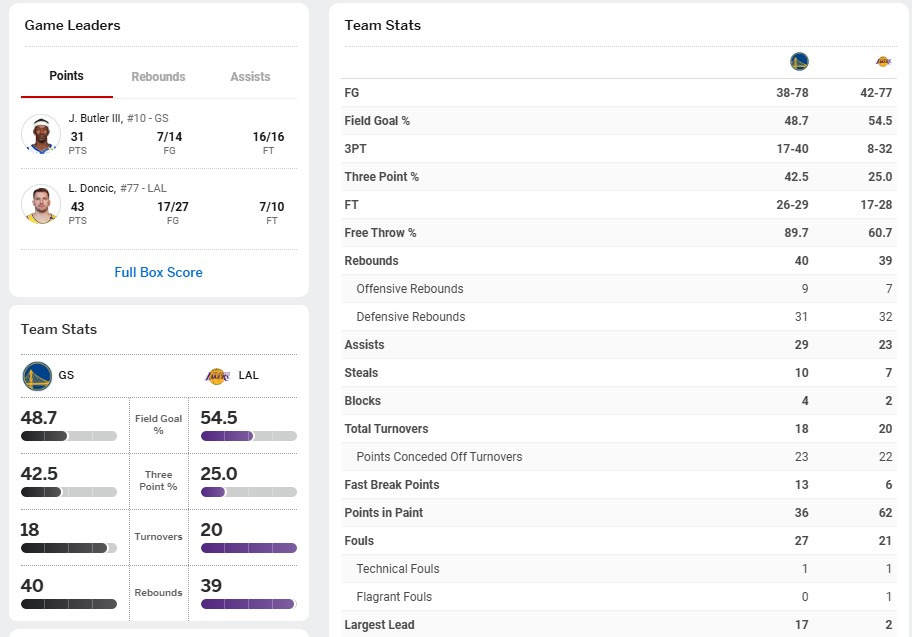Switch to the Assists leaders tab
912x637 pixels.
(x=250, y=77)
